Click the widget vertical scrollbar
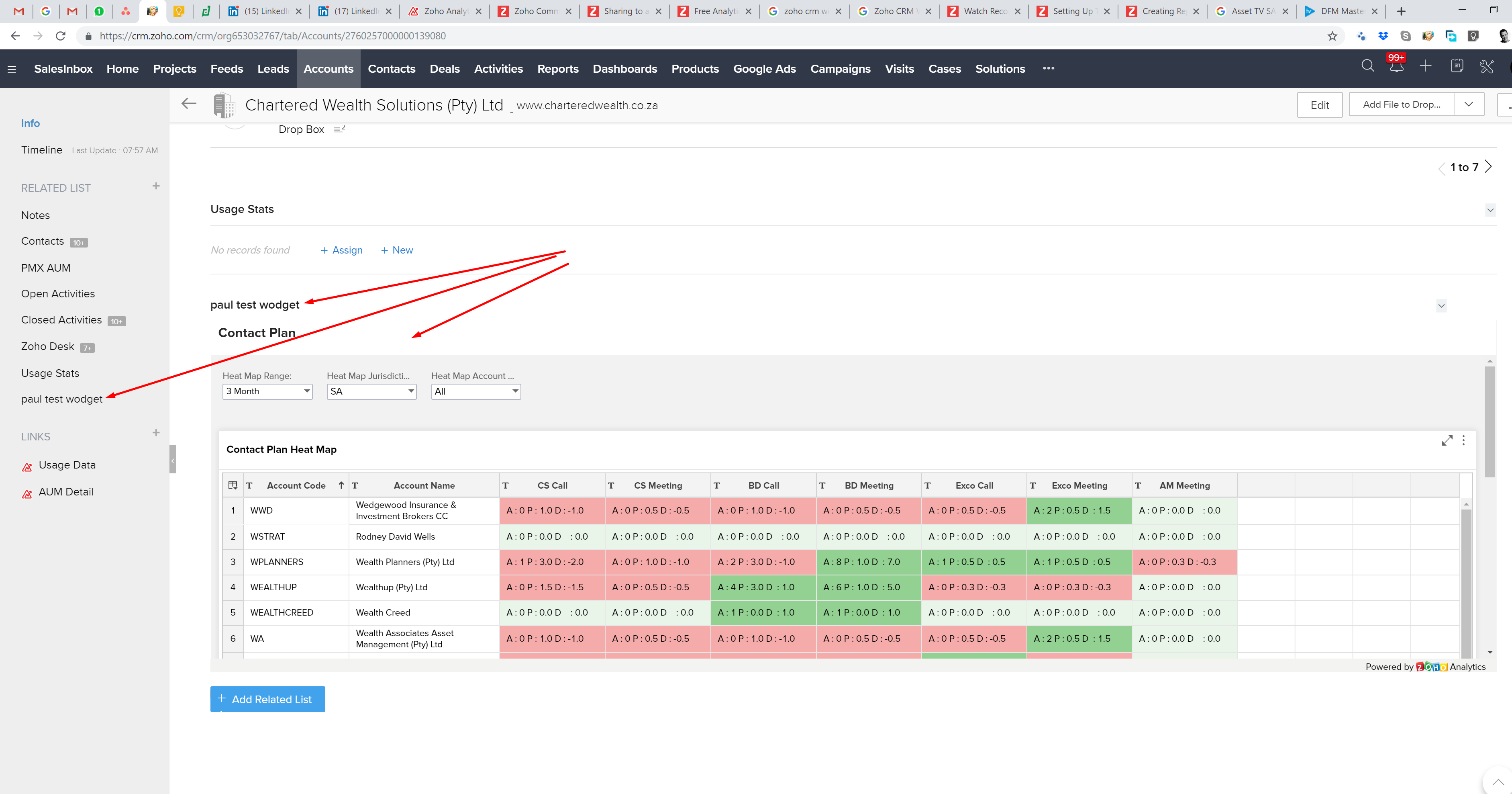The width and height of the screenshot is (1512, 794). [1490, 423]
